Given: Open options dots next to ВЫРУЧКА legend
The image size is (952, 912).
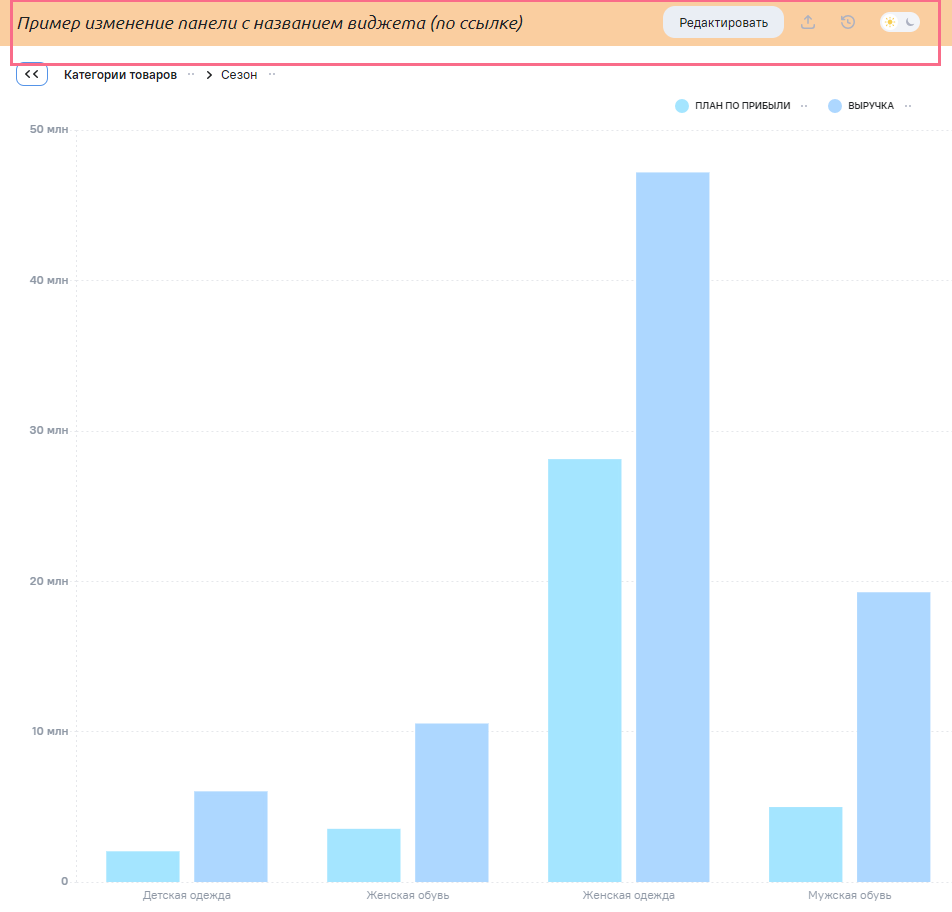Looking at the screenshot, I should click(908, 105).
